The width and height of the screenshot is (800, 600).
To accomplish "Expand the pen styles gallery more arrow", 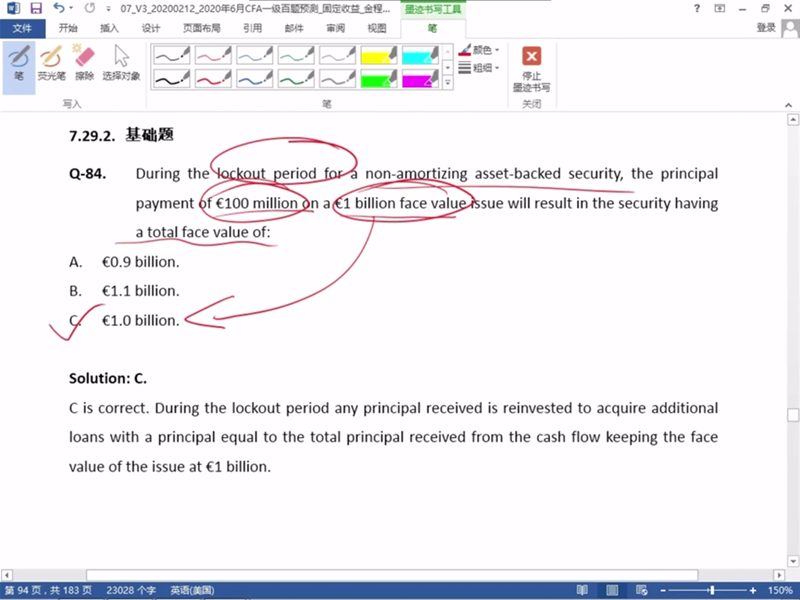I will pyautogui.click(x=448, y=84).
